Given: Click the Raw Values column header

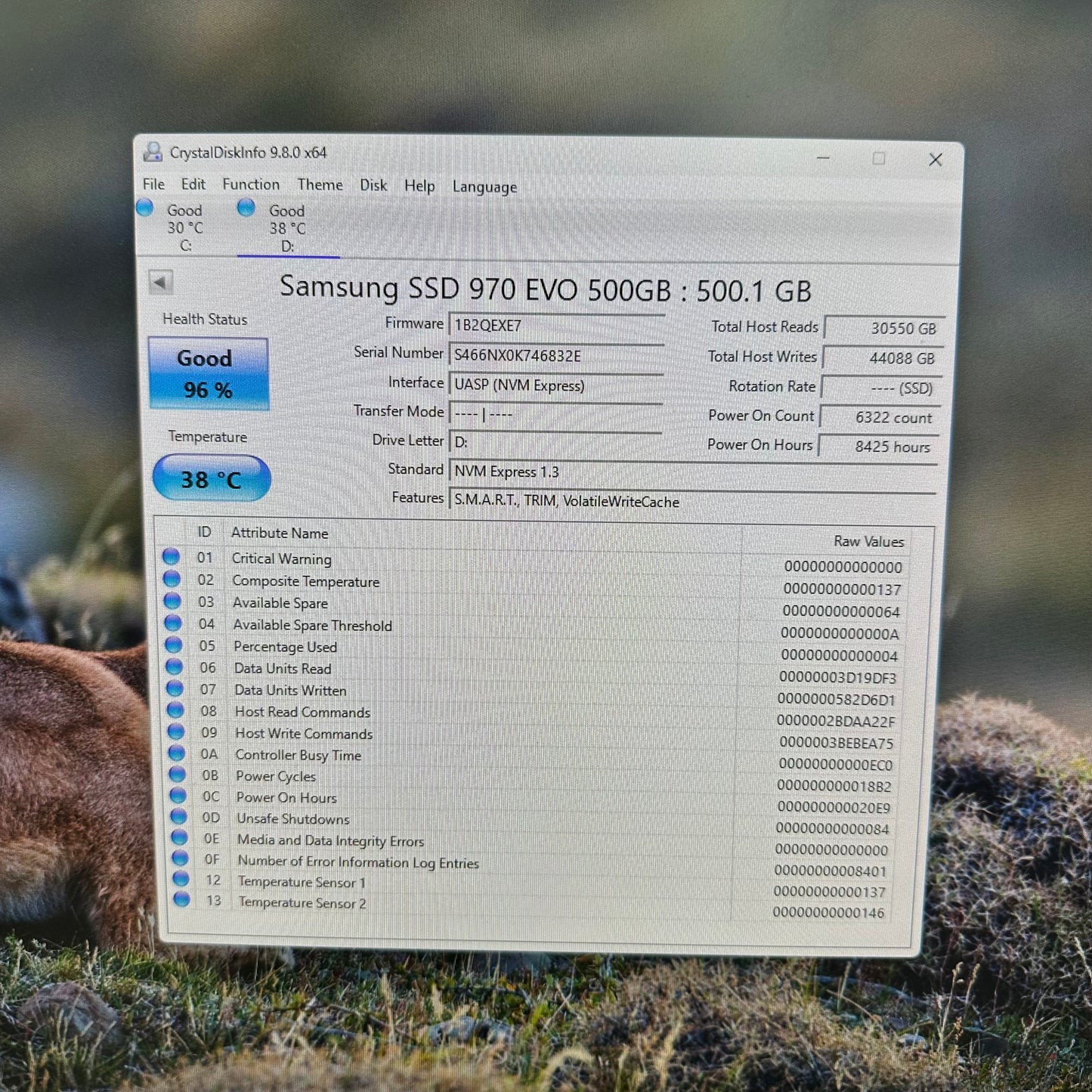Looking at the screenshot, I should [x=868, y=541].
